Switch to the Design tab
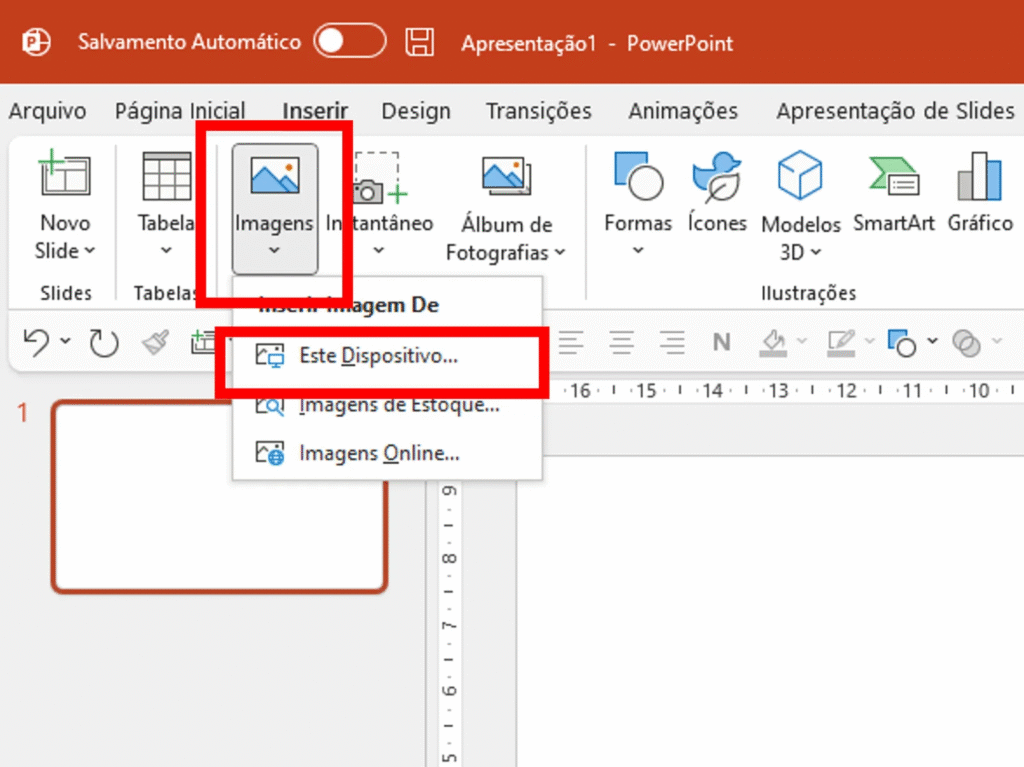The width and height of the screenshot is (1024, 767). [x=416, y=111]
